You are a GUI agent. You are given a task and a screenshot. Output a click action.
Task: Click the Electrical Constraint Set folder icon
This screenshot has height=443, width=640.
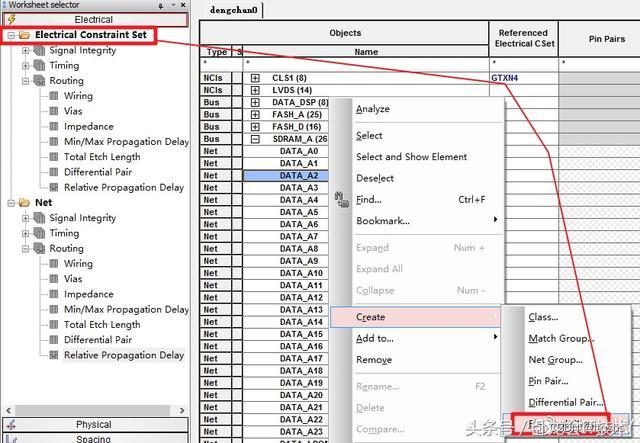click(x=24, y=35)
